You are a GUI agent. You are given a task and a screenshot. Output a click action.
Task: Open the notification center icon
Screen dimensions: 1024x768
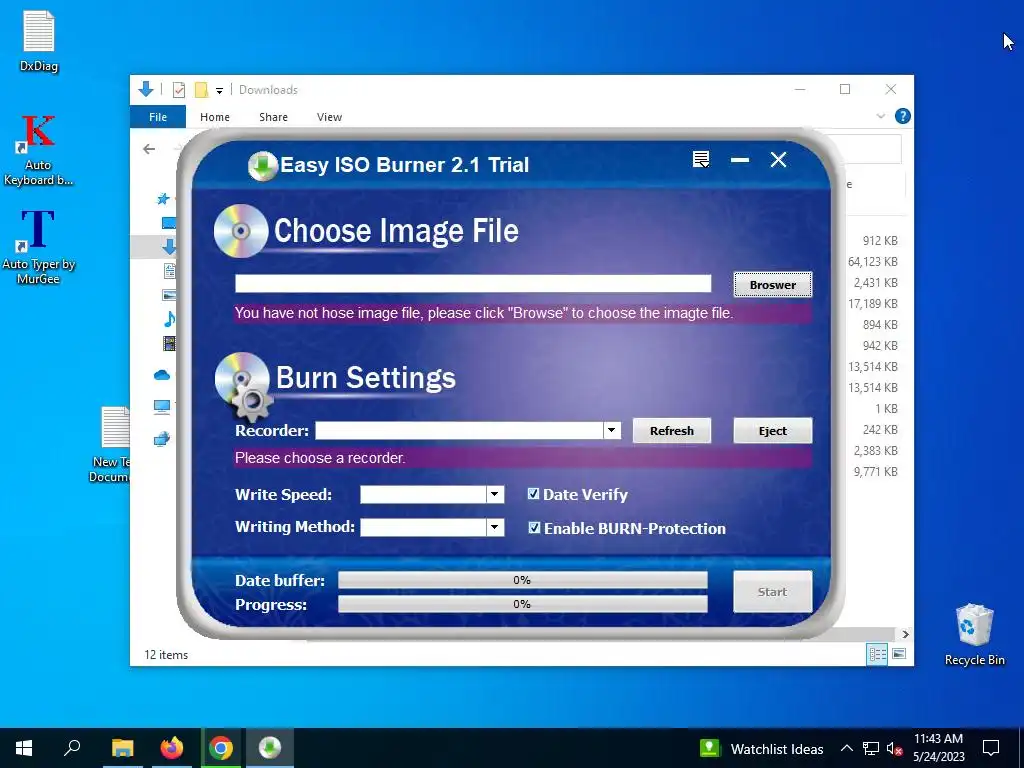pos(991,748)
